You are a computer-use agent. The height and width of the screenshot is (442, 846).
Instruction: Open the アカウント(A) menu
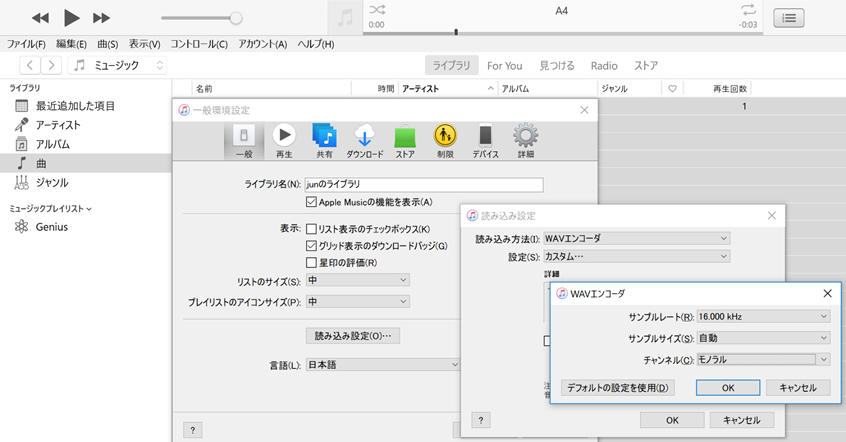coord(263,44)
